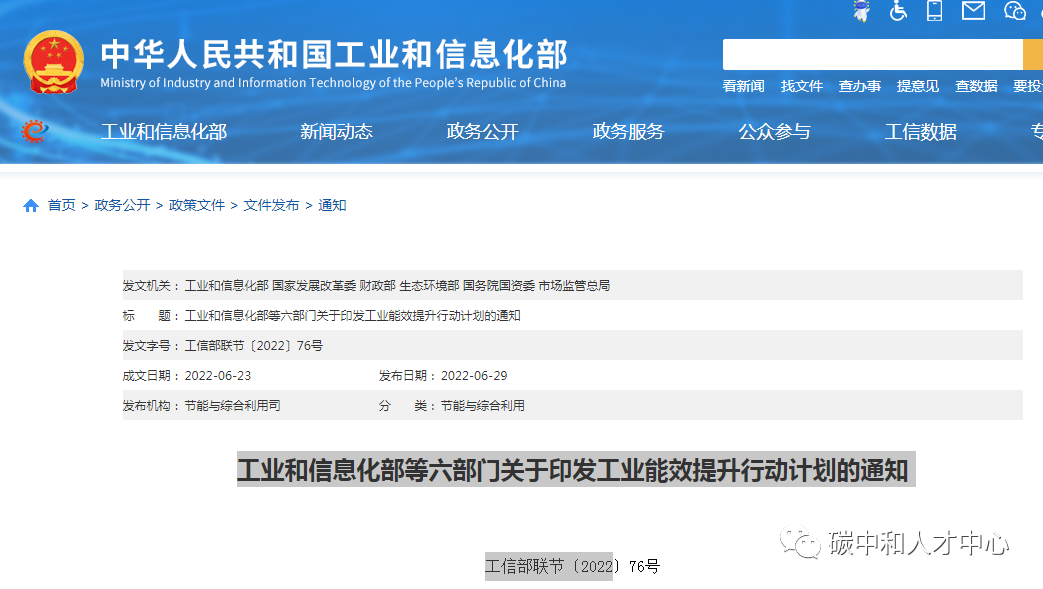Click the national emblem site logo
The height and width of the screenshot is (589, 1043).
click(52, 62)
